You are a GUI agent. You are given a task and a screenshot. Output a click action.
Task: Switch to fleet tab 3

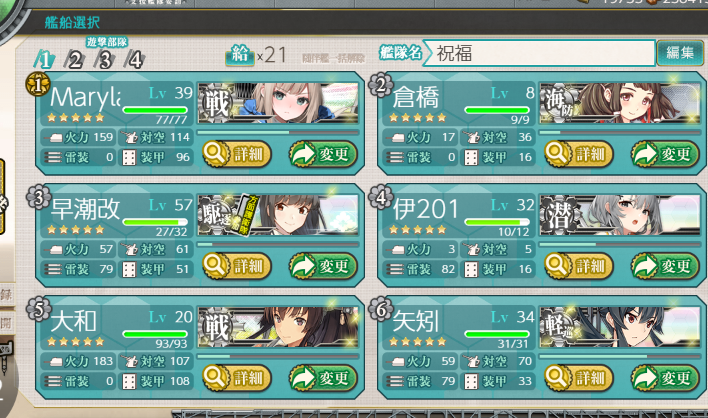(x=105, y=60)
